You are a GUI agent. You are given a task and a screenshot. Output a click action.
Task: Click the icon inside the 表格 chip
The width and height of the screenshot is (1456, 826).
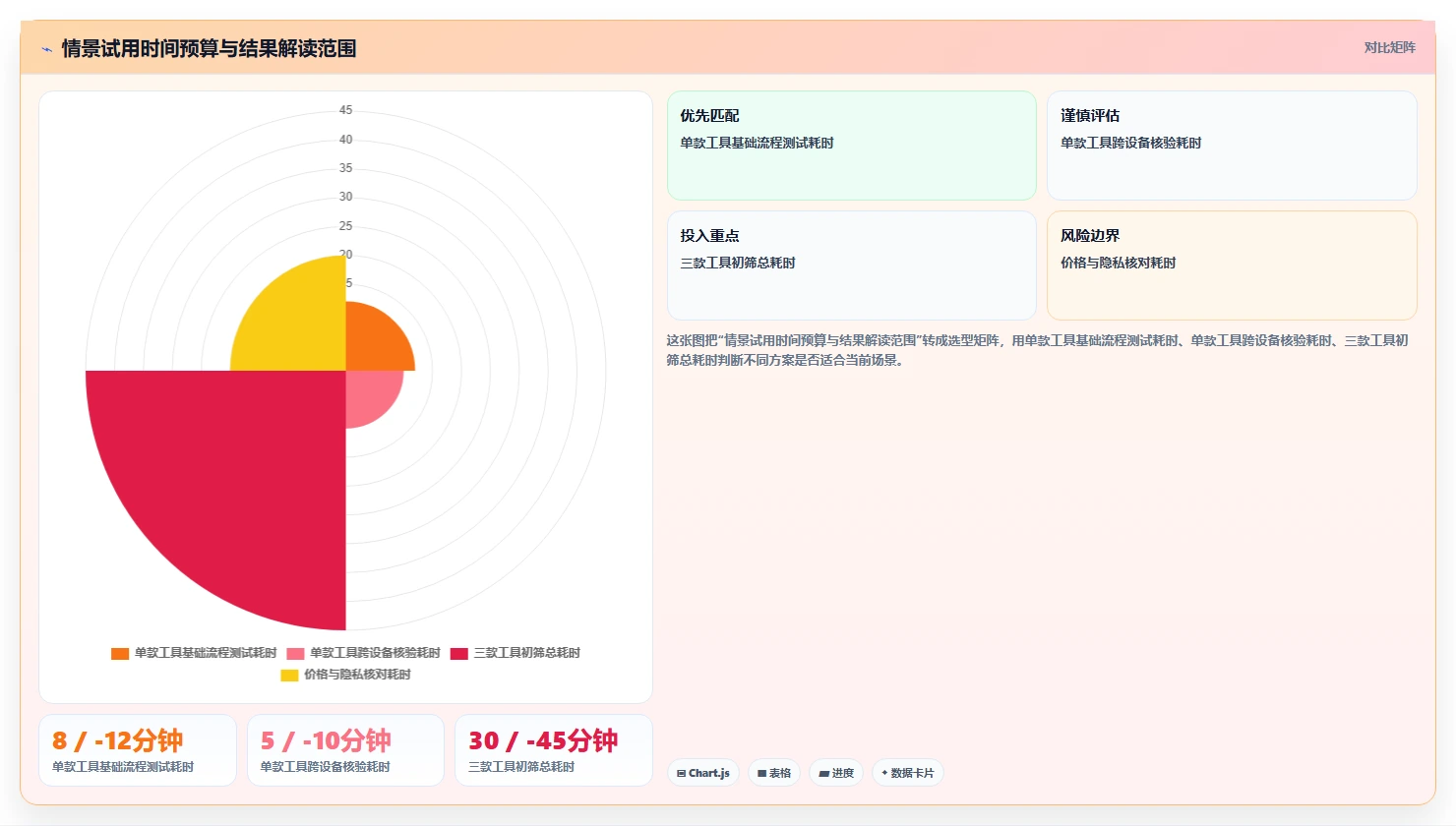click(x=762, y=774)
